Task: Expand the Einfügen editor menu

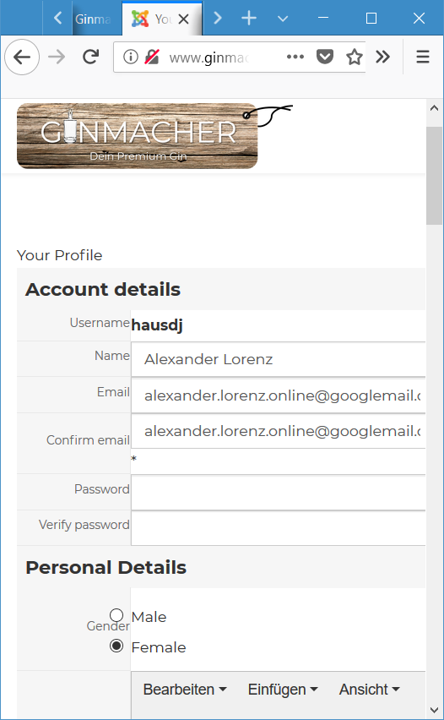Action: (x=283, y=689)
